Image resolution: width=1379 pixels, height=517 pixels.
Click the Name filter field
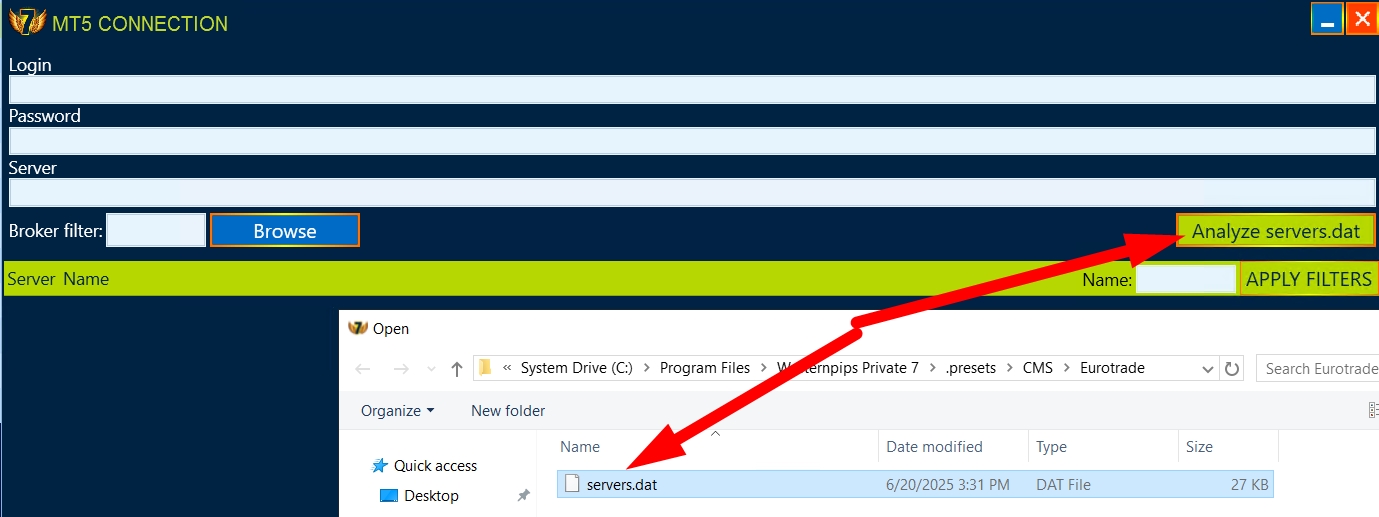pyautogui.click(x=1186, y=279)
